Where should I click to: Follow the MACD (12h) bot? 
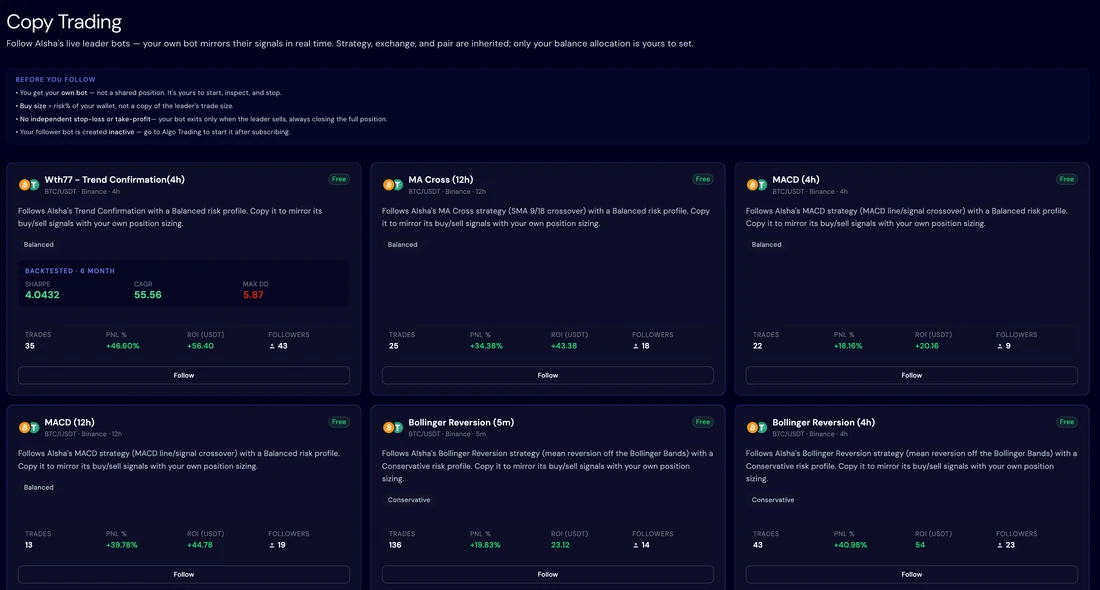(x=184, y=574)
